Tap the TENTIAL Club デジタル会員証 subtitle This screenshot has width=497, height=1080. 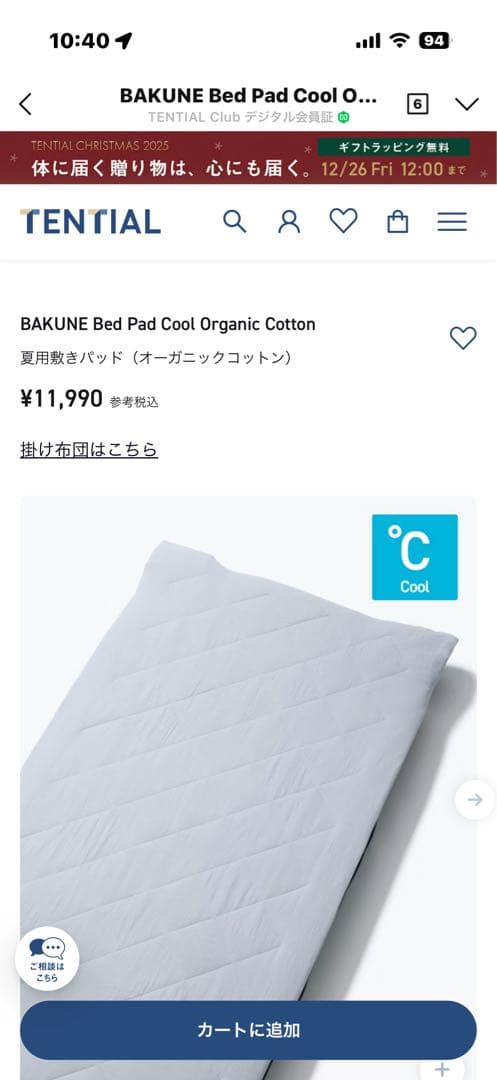(x=248, y=117)
